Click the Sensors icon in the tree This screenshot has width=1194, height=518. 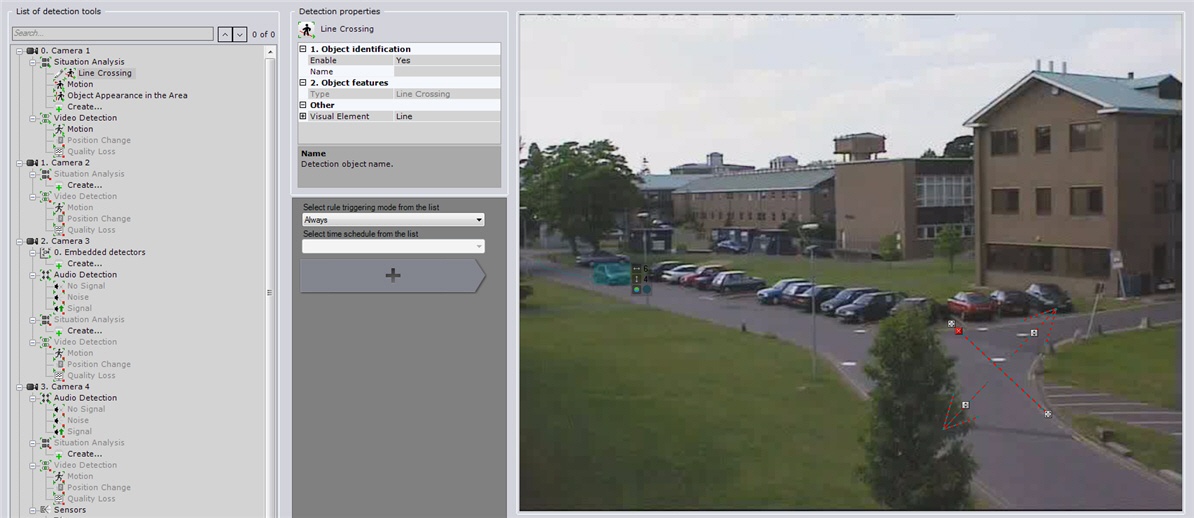pos(45,510)
